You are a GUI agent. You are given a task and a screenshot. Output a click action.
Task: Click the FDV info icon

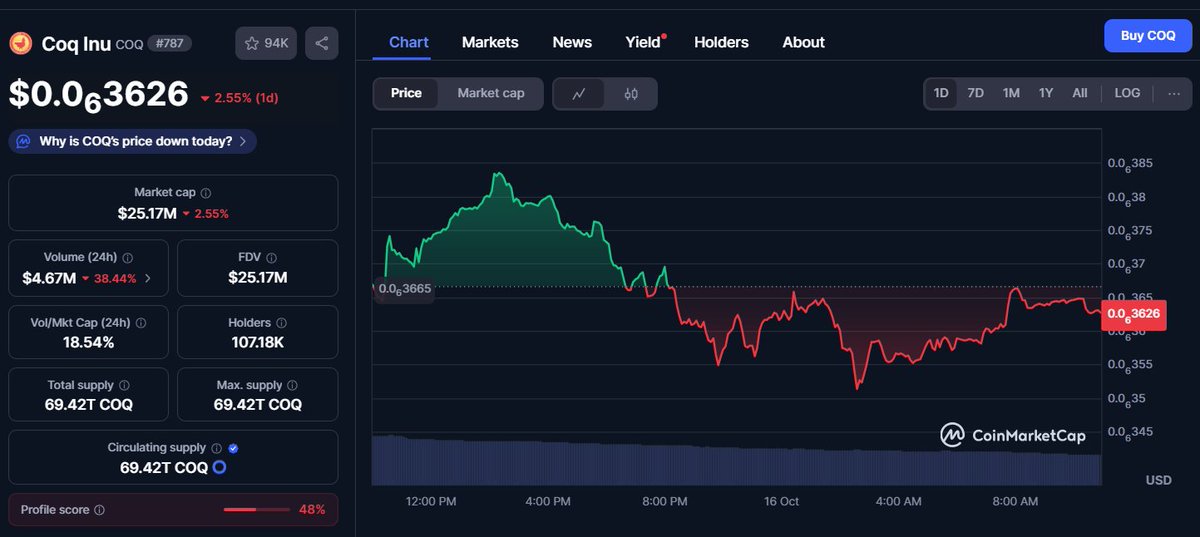(272, 257)
